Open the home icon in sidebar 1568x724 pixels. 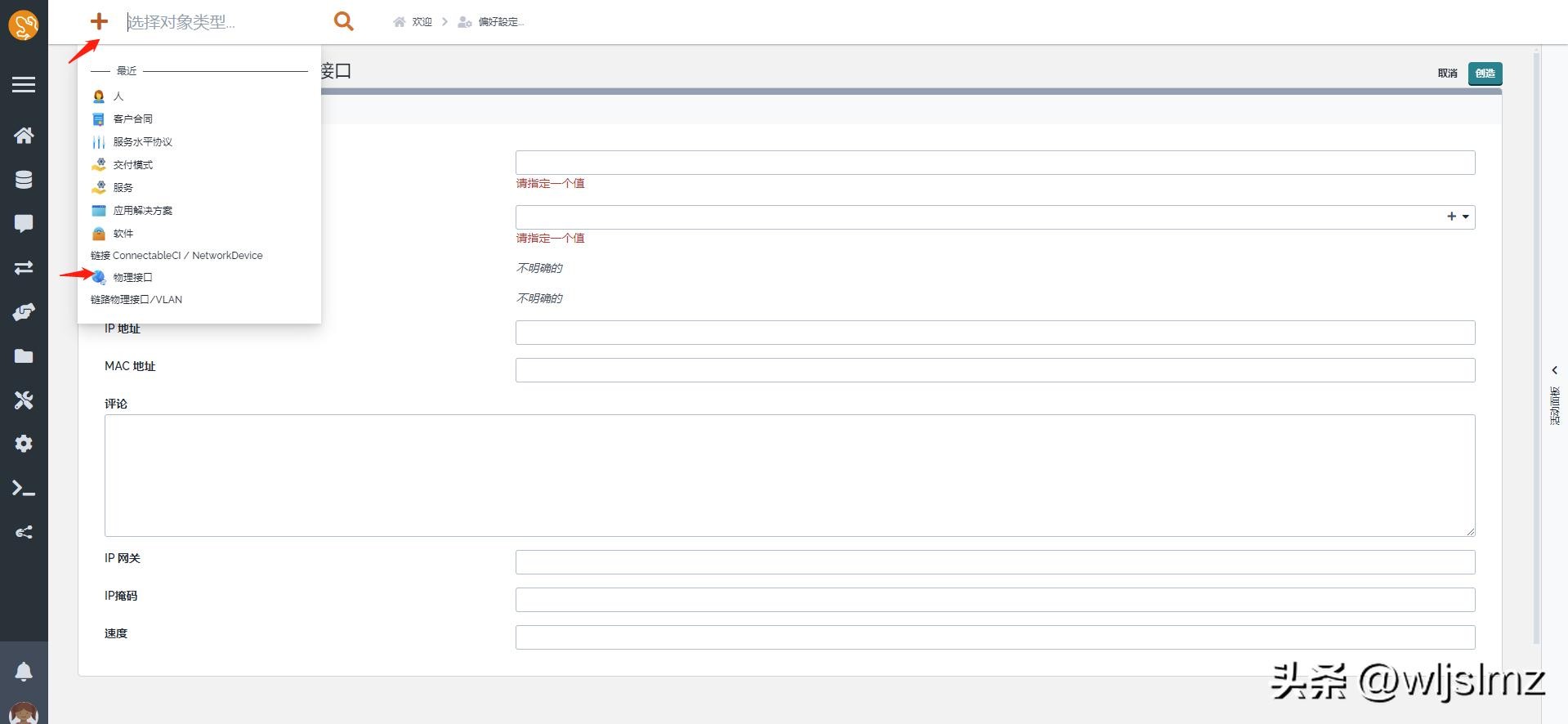coord(24,136)
